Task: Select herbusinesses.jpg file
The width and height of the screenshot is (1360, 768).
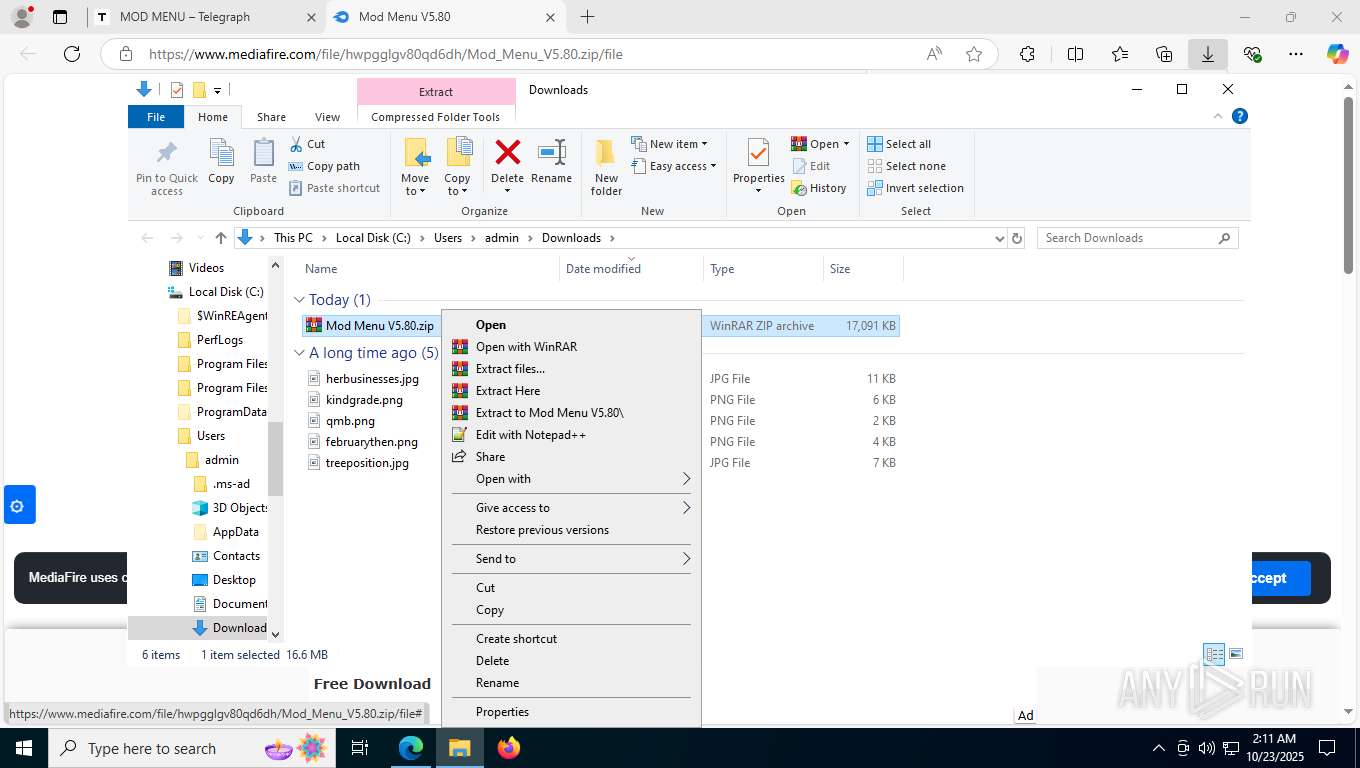Action: 372,379
